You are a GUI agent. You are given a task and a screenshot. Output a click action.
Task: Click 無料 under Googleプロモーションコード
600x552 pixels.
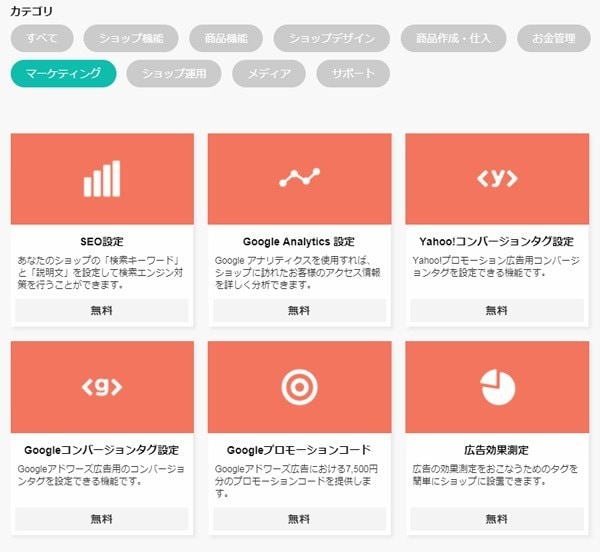[299, 519]
